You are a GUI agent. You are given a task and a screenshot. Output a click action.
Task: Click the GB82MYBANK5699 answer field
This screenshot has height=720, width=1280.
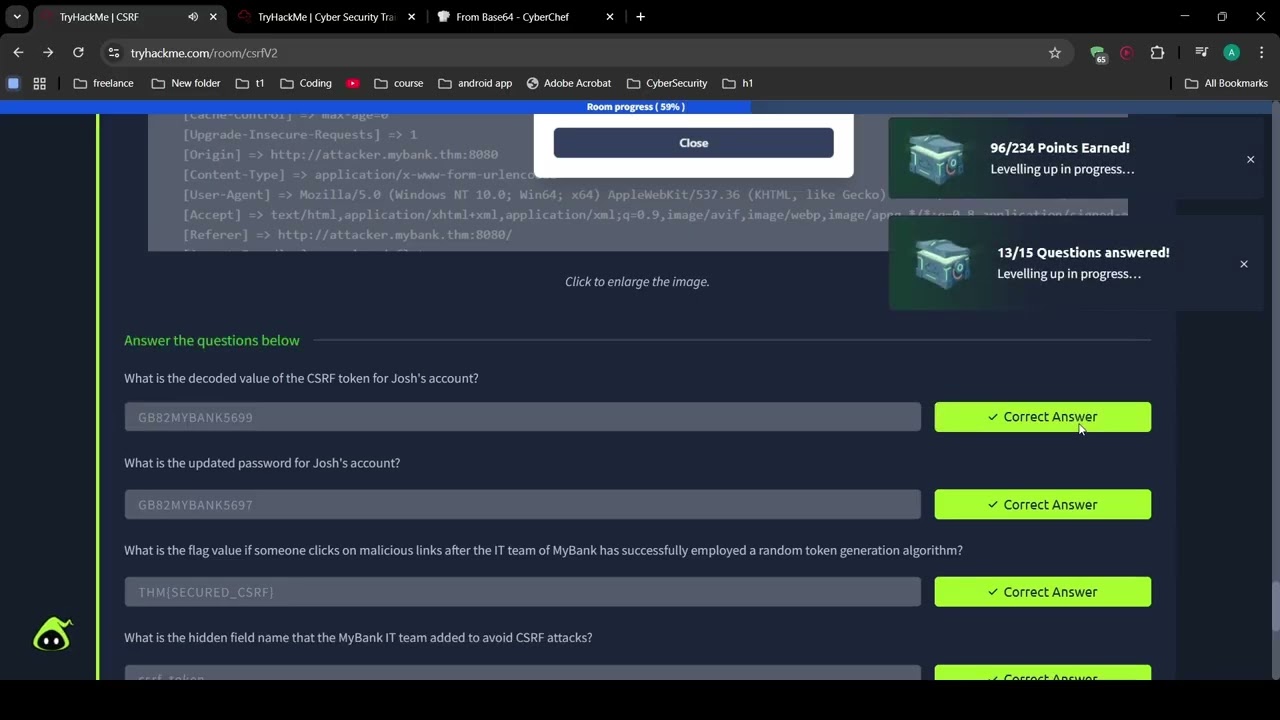tap(522, 417)
